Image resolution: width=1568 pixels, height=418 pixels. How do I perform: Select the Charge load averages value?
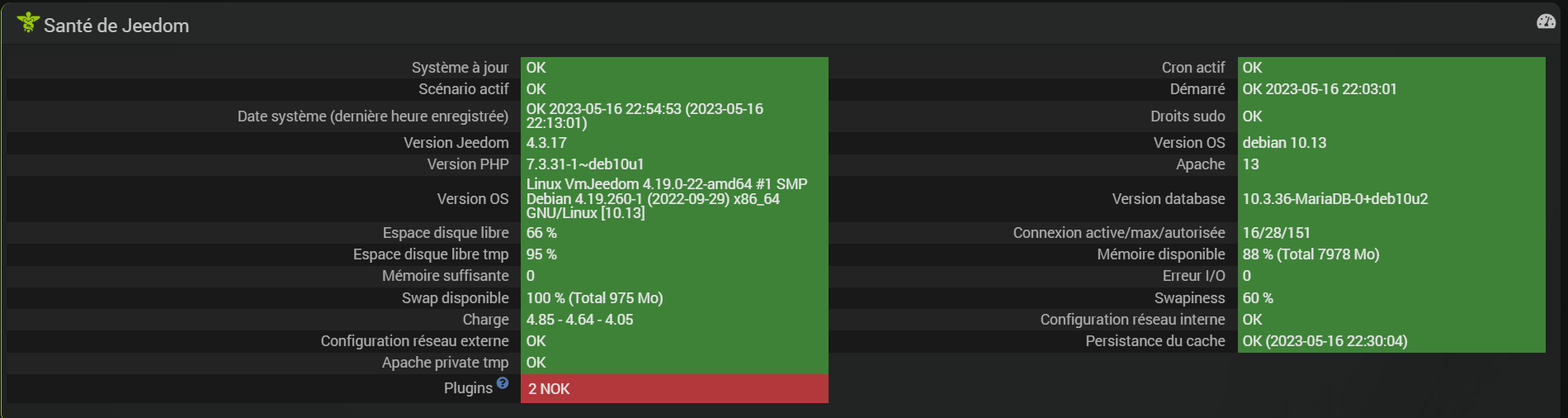(x=579, y=320)
